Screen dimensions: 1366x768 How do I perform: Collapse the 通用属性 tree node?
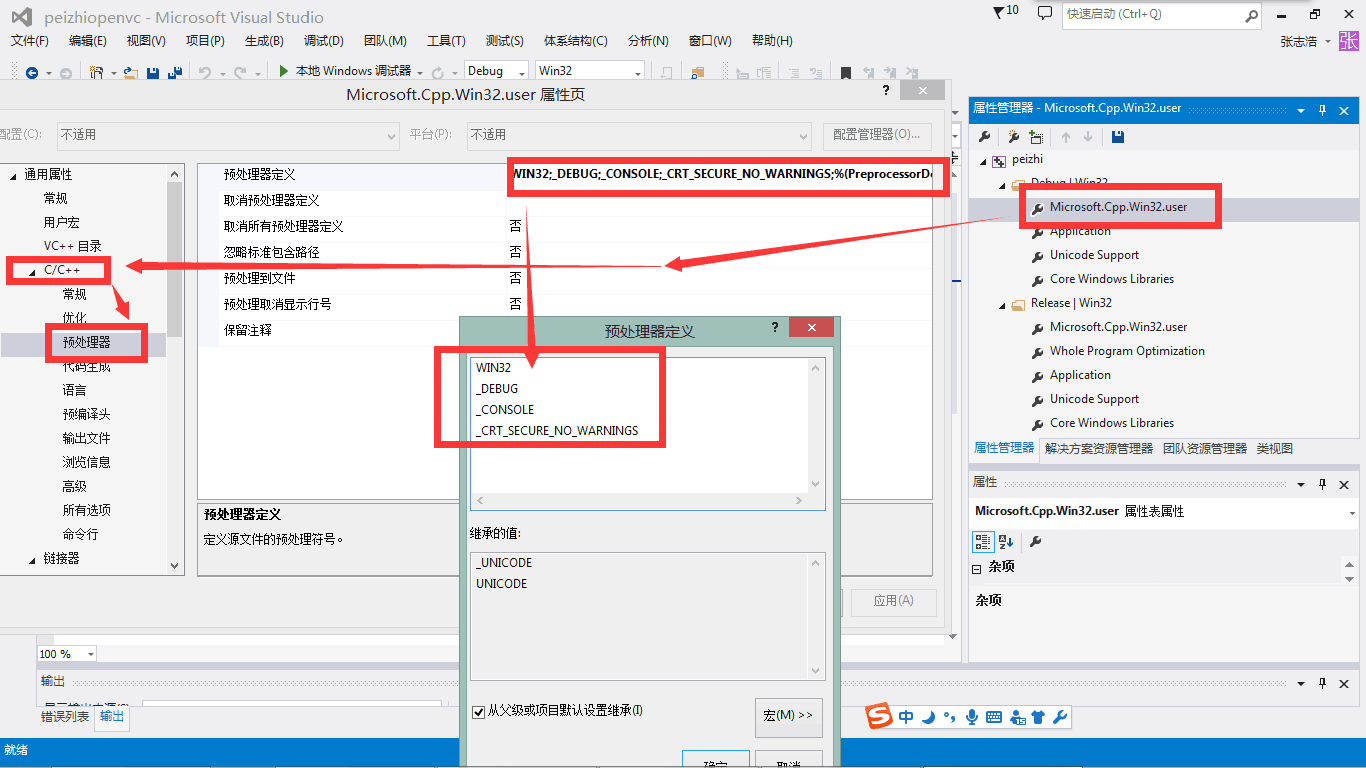14,175
